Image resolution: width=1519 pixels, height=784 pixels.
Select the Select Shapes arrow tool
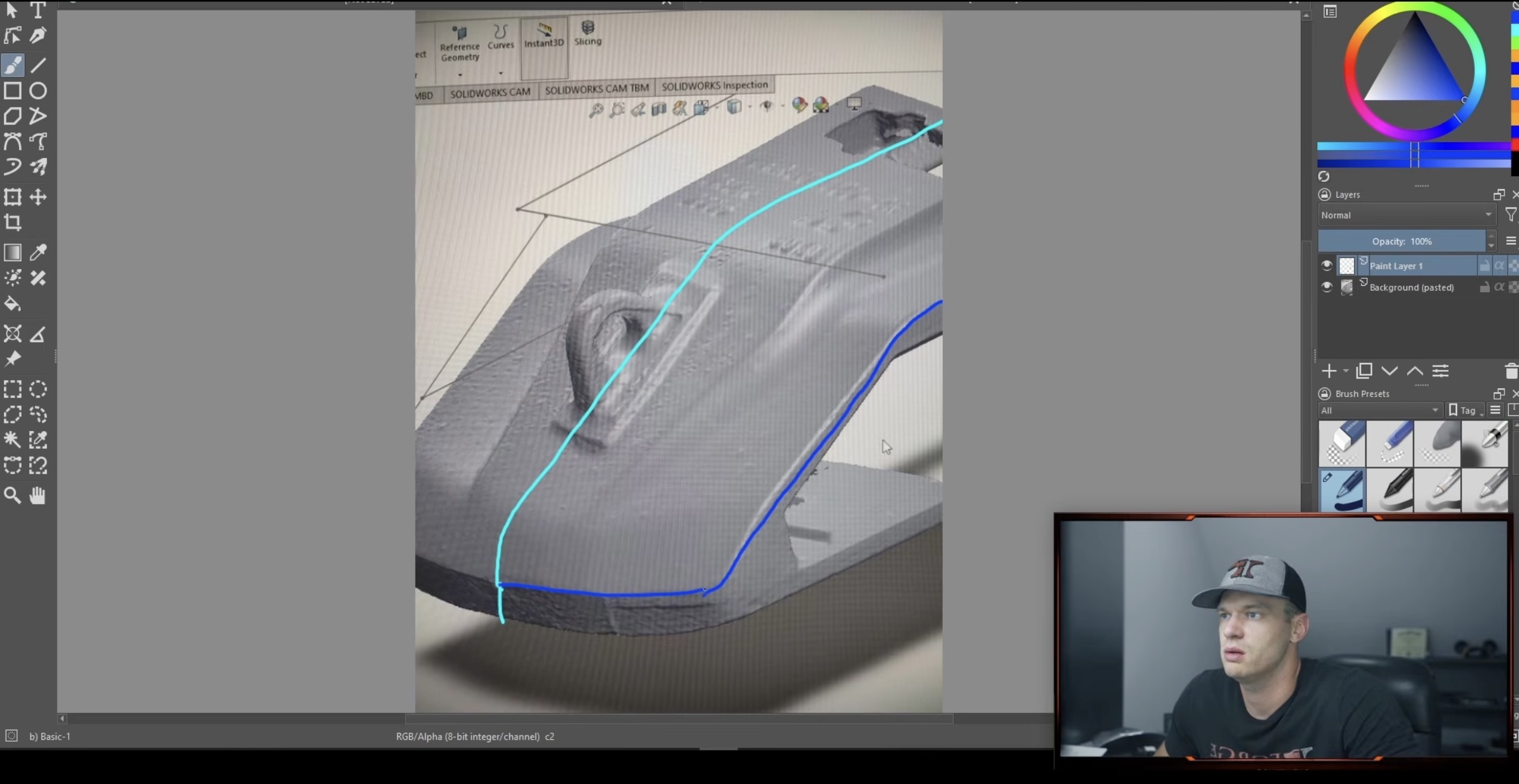click(x=12, y=9)
